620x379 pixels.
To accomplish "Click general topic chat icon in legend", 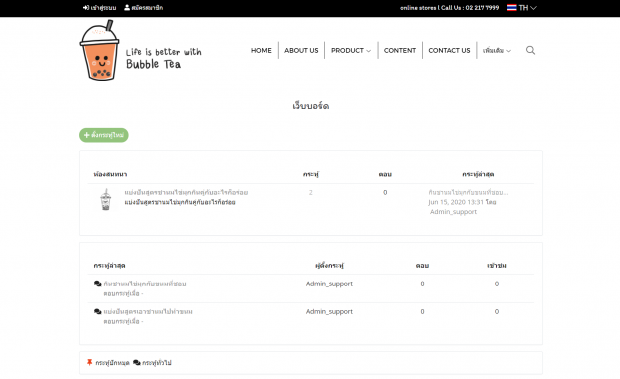I will [x=137, y=362].
